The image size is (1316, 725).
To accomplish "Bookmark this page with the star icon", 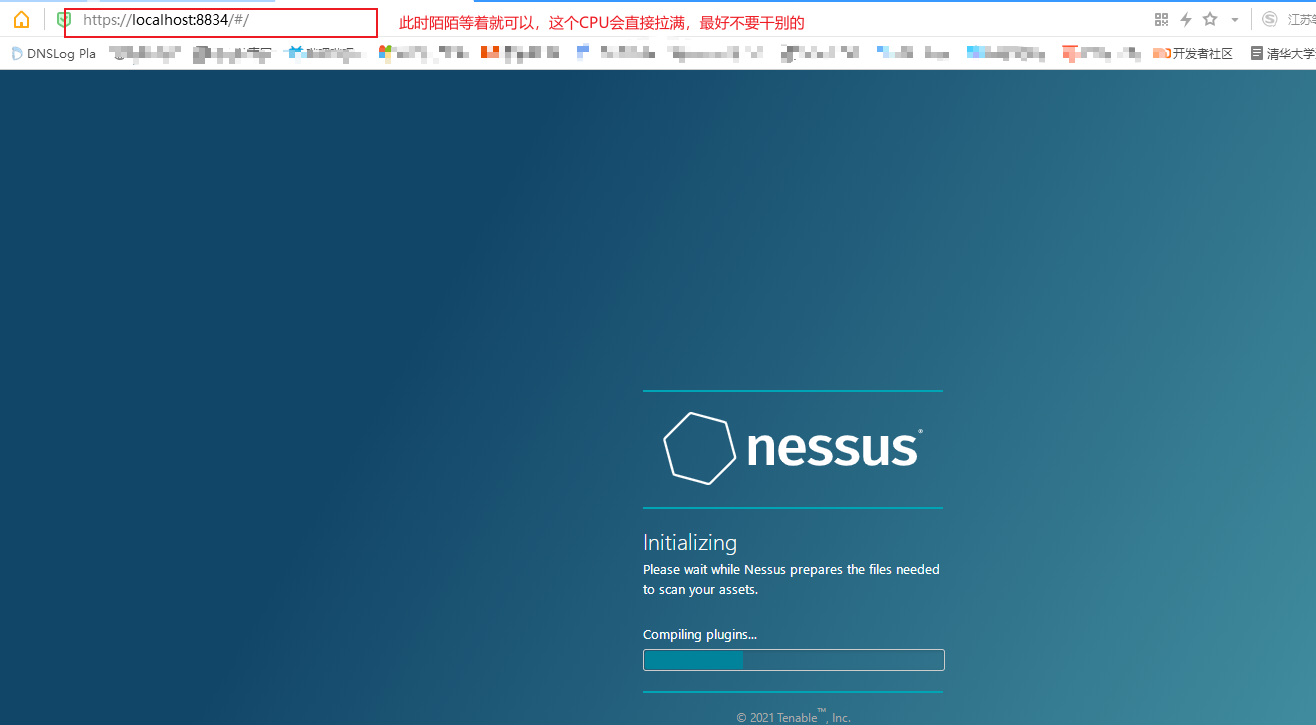I will (1210, 19).
